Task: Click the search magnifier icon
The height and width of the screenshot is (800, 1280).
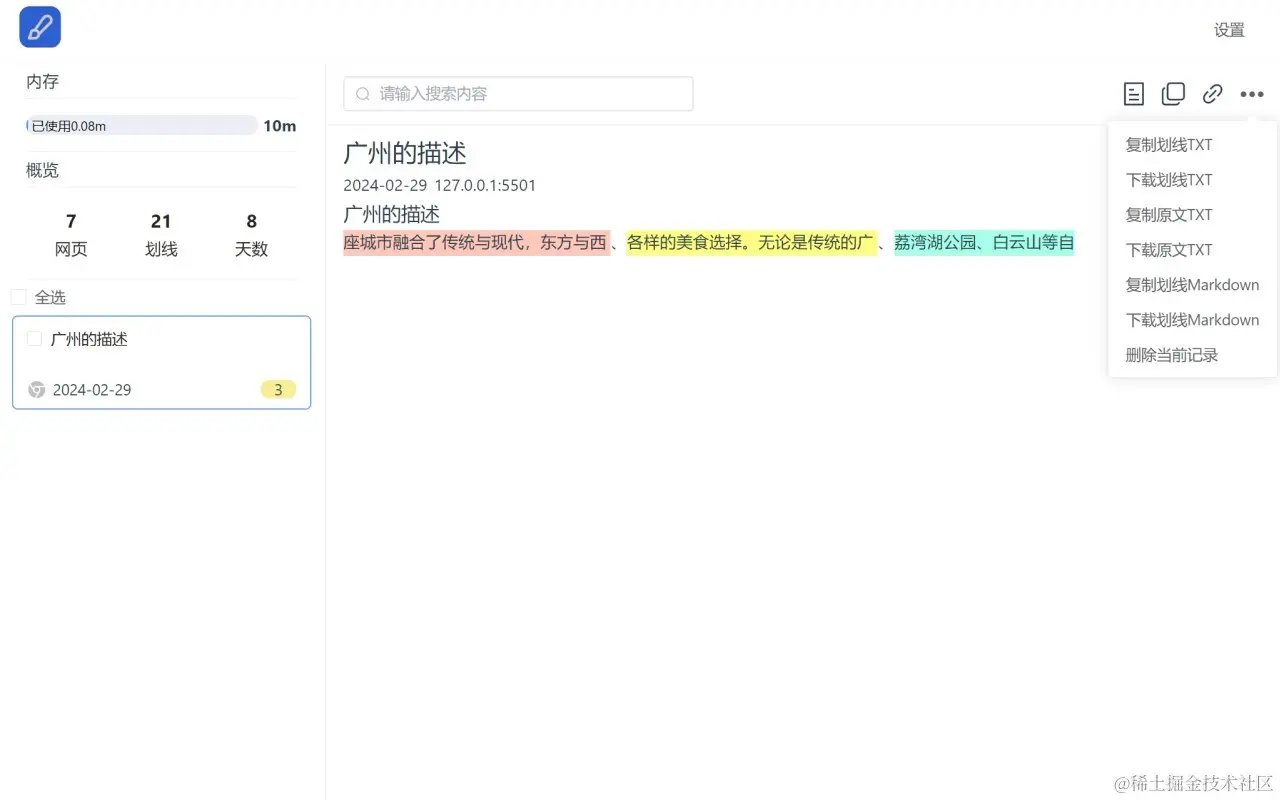Action: pos(362,93)
